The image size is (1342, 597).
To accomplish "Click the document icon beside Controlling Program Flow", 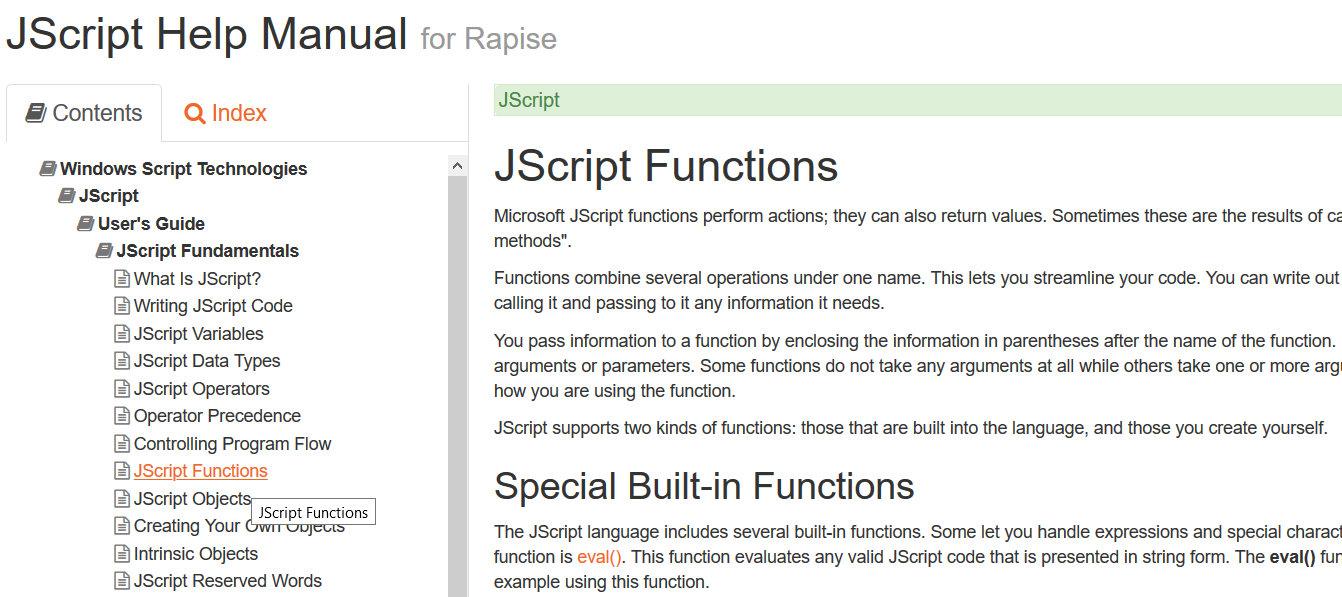I will (122, 444).
